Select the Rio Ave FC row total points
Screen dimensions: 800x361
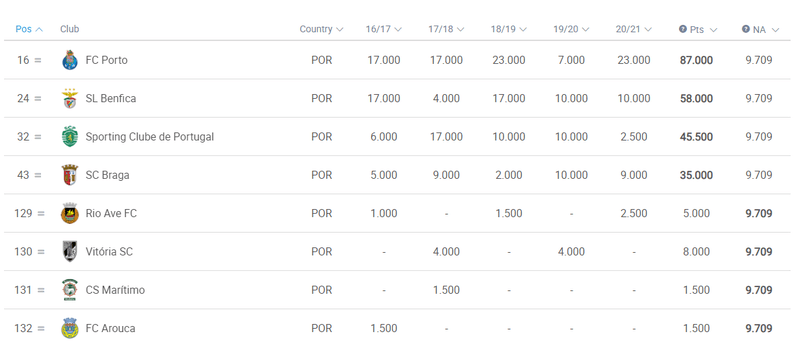[696, 213]
